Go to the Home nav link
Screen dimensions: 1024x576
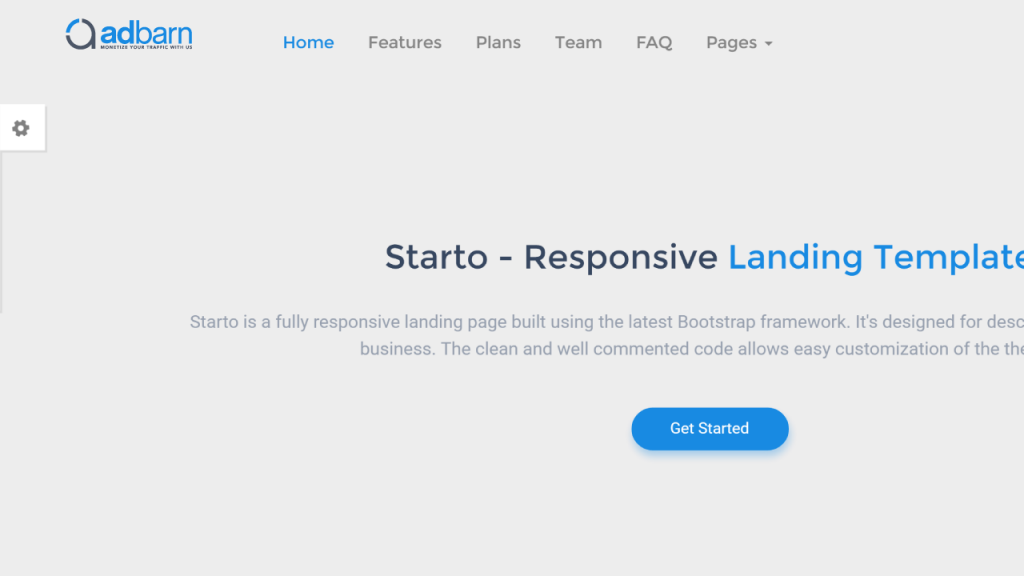(x=308, y=42)
